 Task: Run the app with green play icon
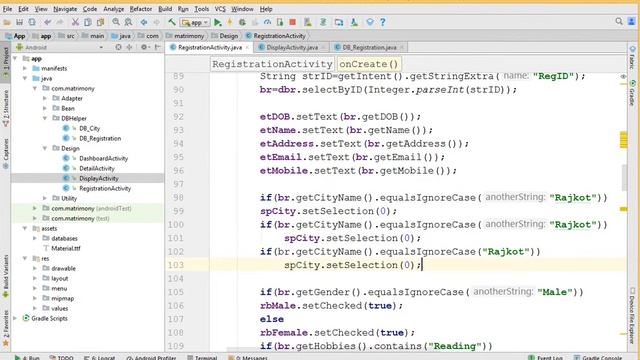218,22
